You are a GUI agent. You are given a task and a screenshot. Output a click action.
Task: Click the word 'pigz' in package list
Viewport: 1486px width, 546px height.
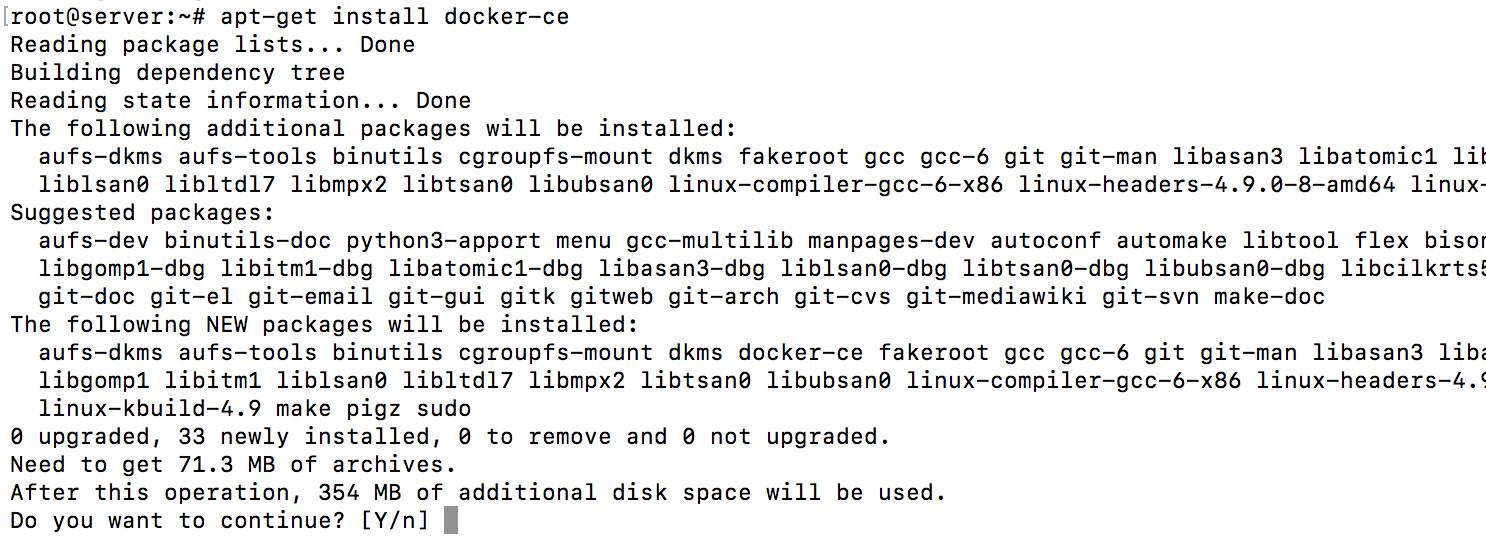tap(373, 409)
